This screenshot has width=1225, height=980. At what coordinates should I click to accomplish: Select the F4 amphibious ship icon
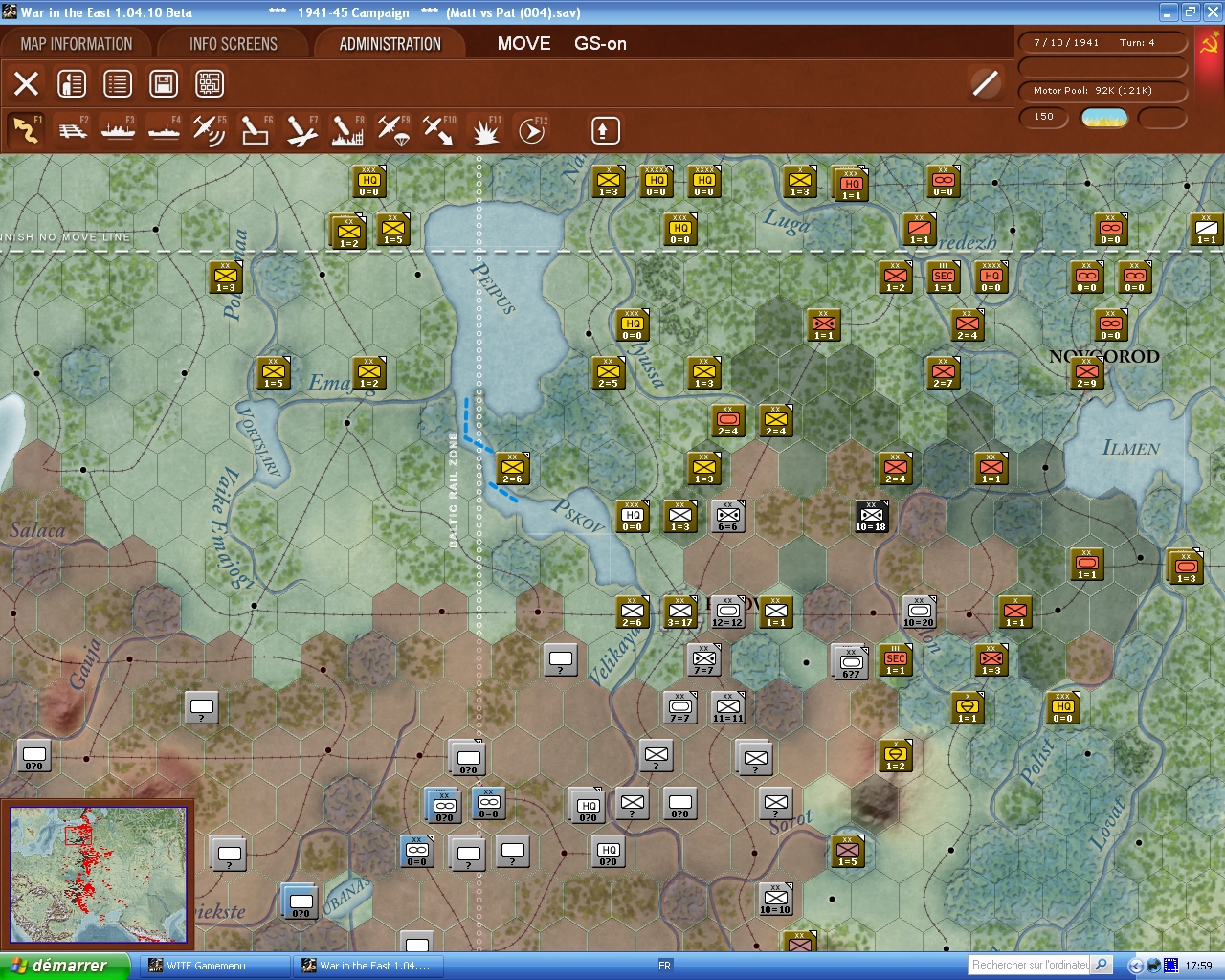164,130
